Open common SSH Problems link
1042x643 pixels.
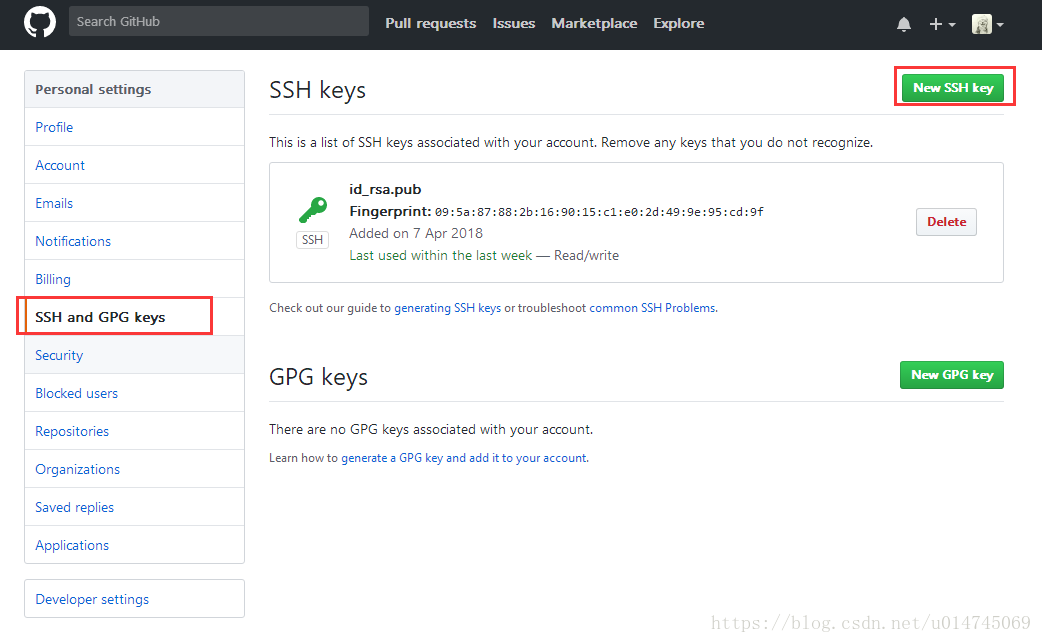click(653, 308)
